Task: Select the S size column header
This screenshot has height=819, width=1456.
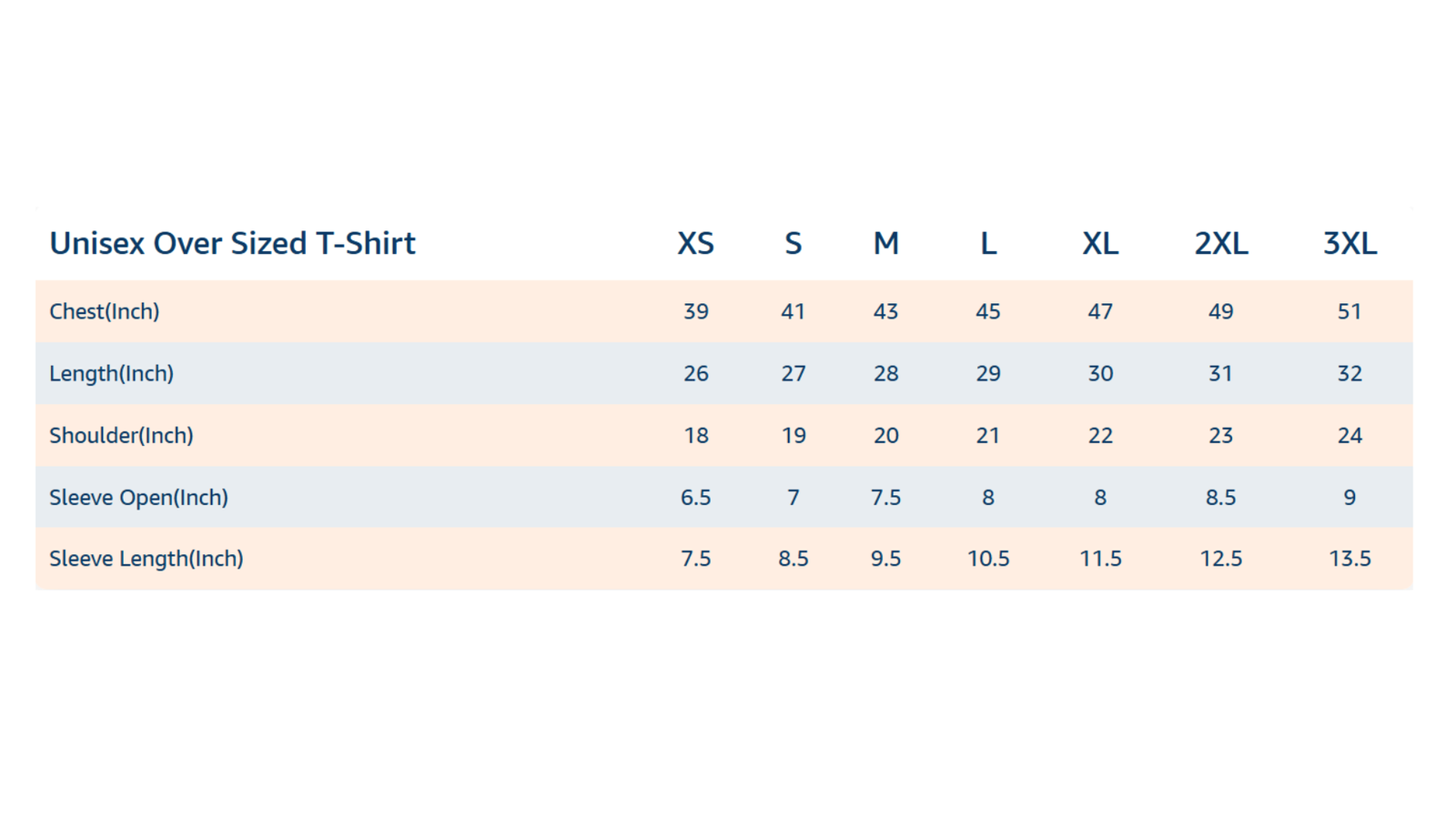Action: coord(794,243)
